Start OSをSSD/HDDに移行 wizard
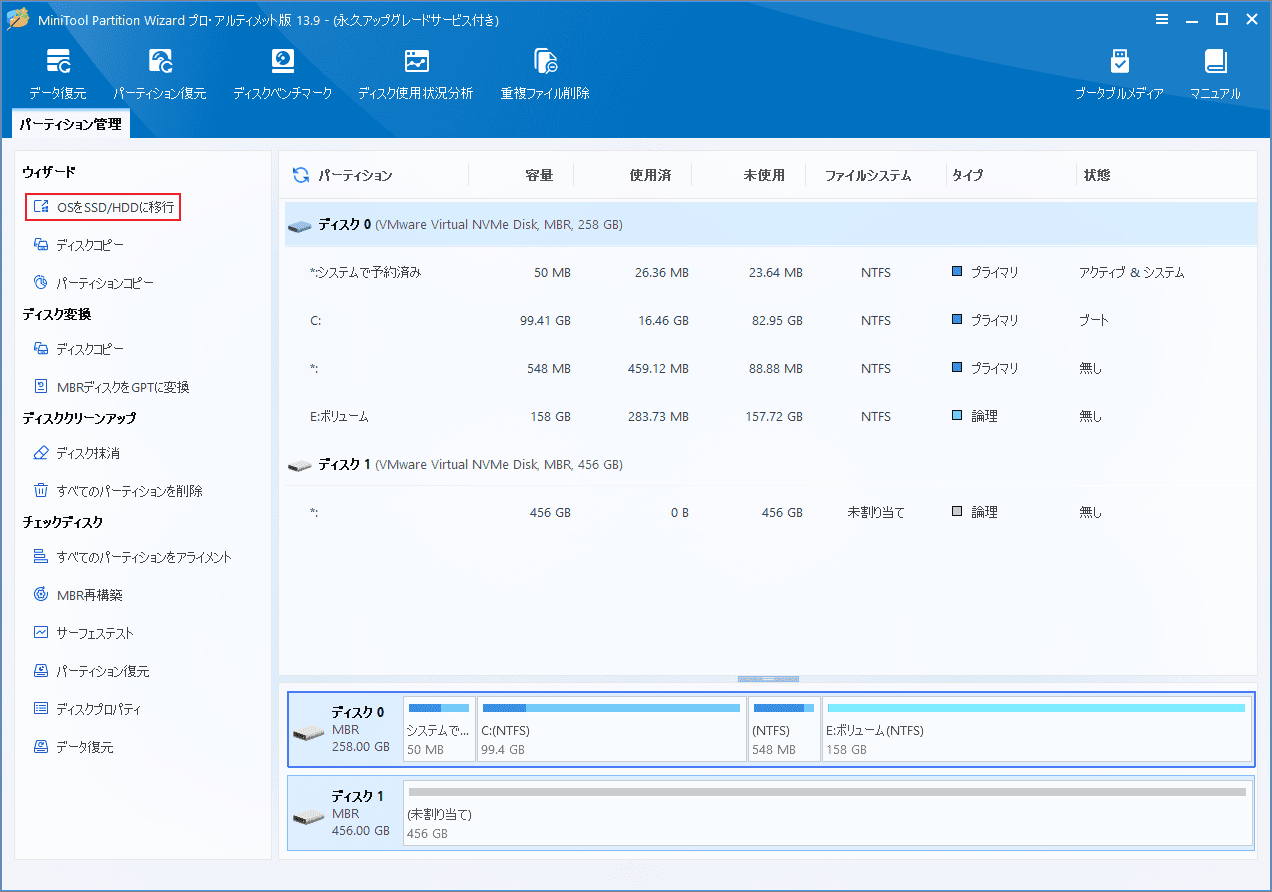 [103, 207]
